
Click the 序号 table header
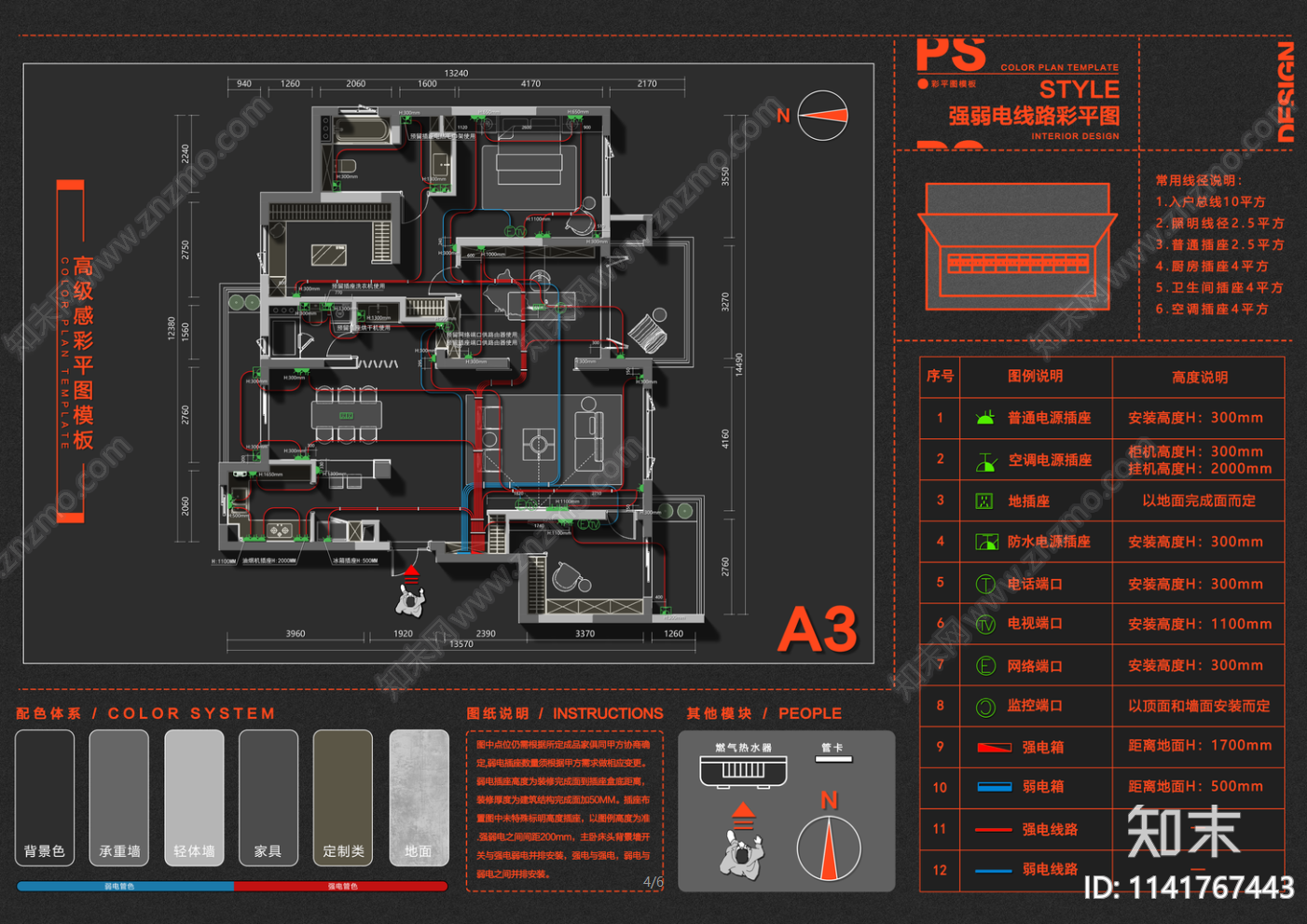[x=940, y=377]
